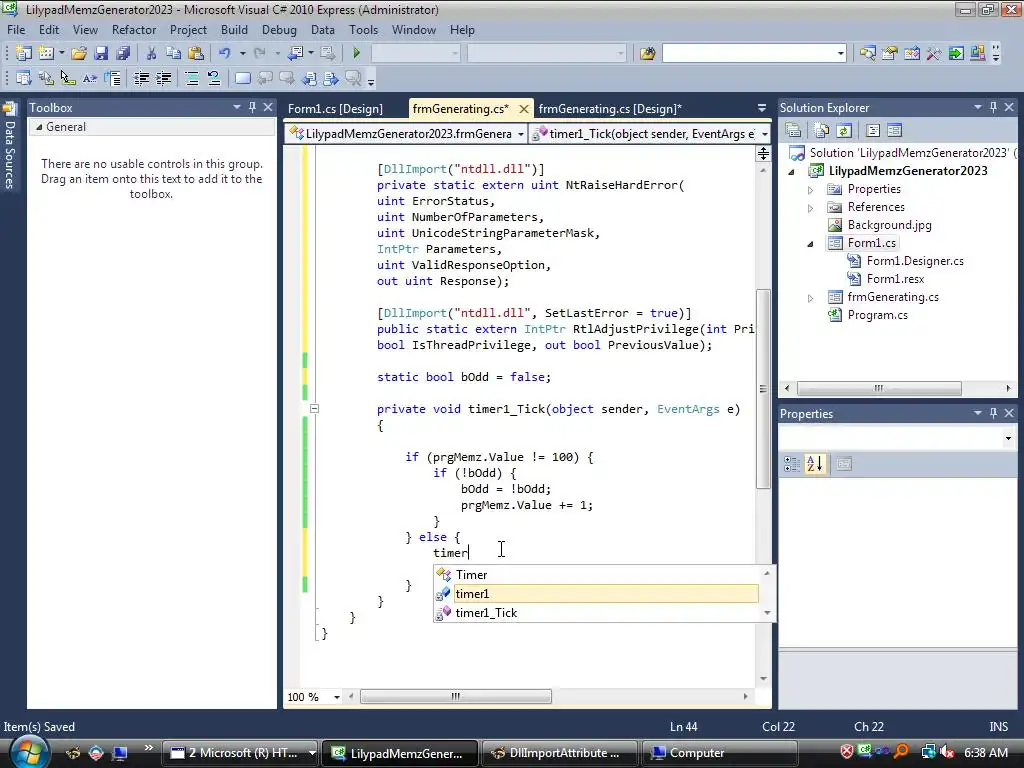This screenshot has height=768, width=1024.
Task: Click Decrease Line Indent in text editor toolbar
Action: [141, 79]
